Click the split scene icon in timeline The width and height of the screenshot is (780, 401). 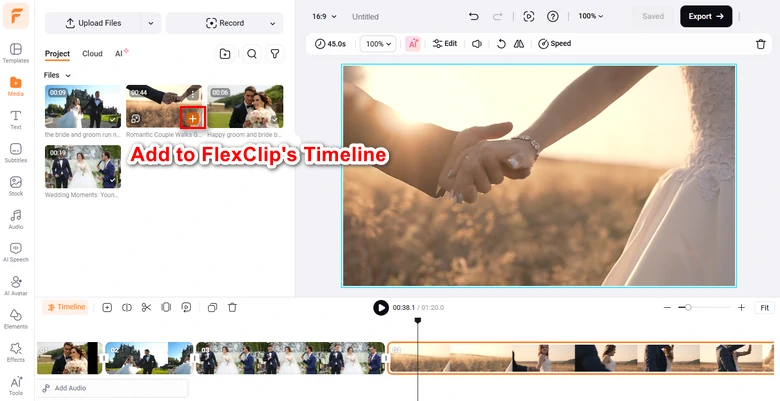127,307
